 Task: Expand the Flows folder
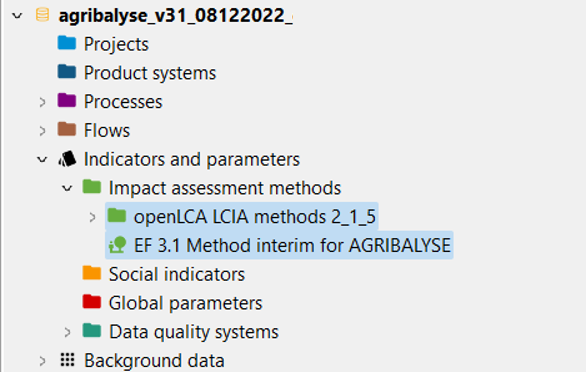click(42, 130)
